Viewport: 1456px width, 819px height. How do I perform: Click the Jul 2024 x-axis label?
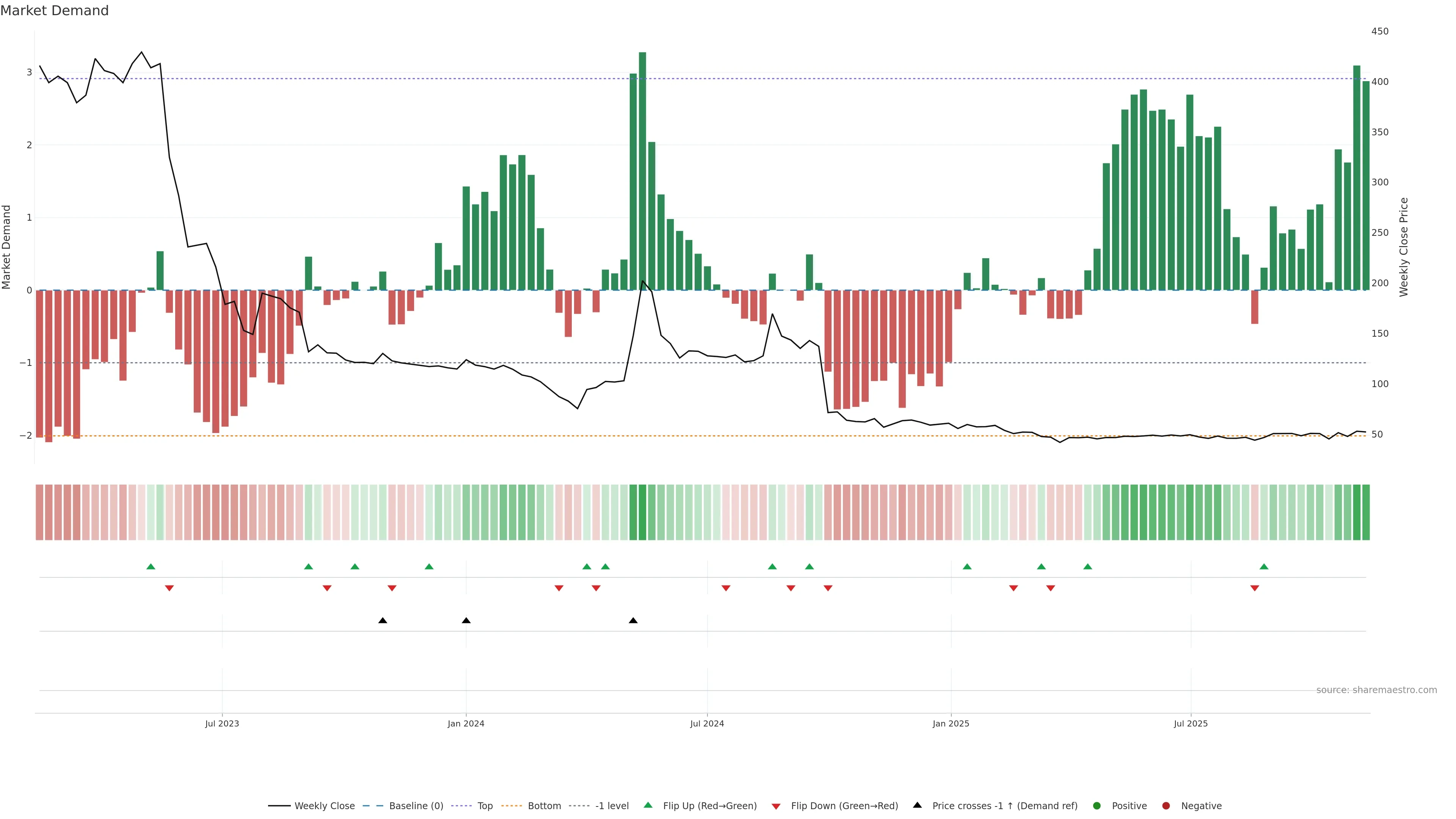[x=707, y=723]
